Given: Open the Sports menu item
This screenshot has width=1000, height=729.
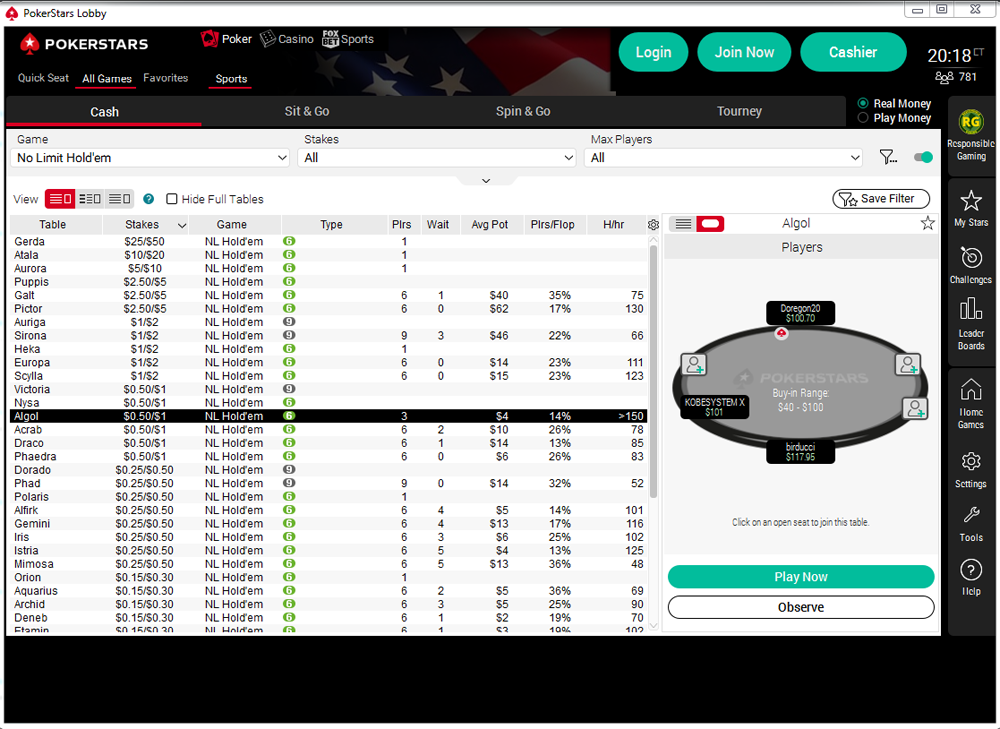Looking at the screenshot, I should 231,78.
